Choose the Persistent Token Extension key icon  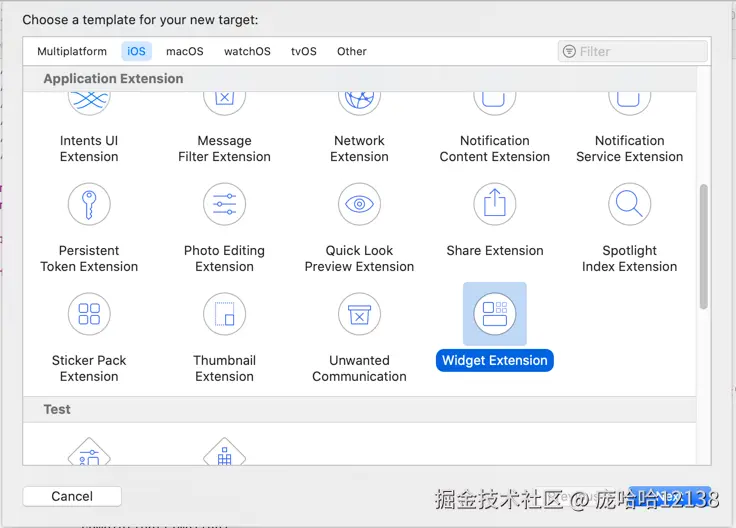pos(89,204)
